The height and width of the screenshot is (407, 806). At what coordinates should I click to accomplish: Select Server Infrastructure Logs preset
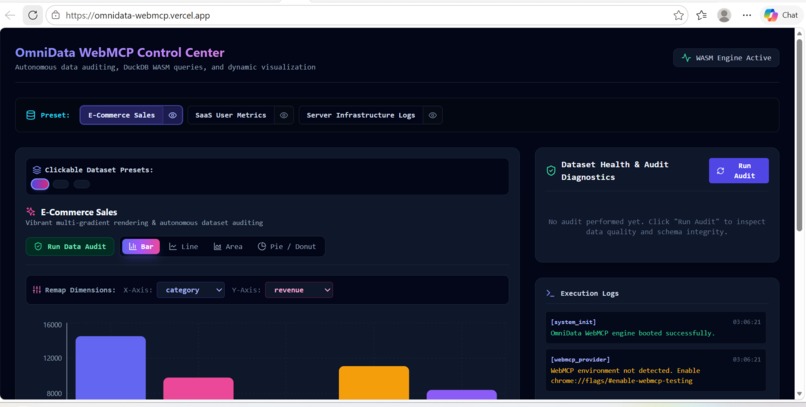point(361,115)
